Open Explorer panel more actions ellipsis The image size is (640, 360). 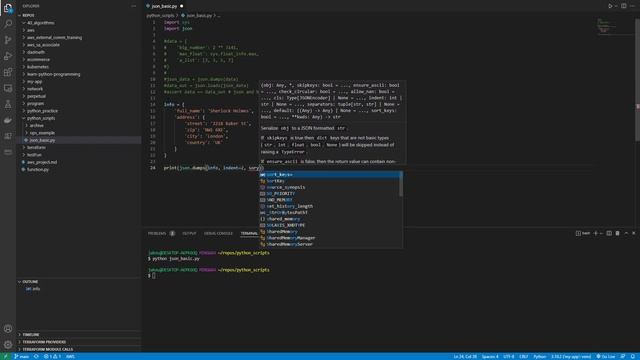tap(133, 6)
